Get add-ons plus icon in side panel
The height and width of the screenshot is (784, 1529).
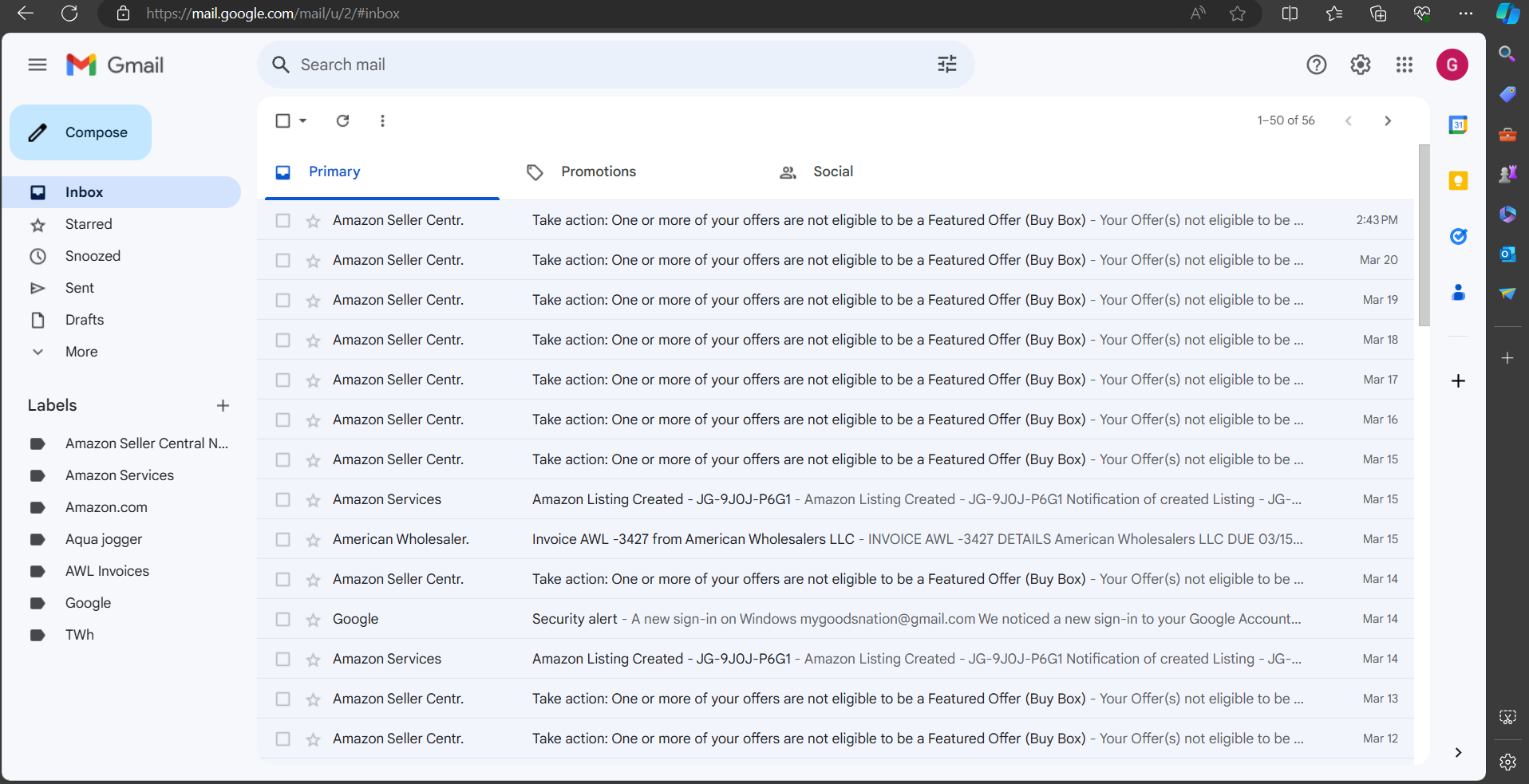(1458, 380)
